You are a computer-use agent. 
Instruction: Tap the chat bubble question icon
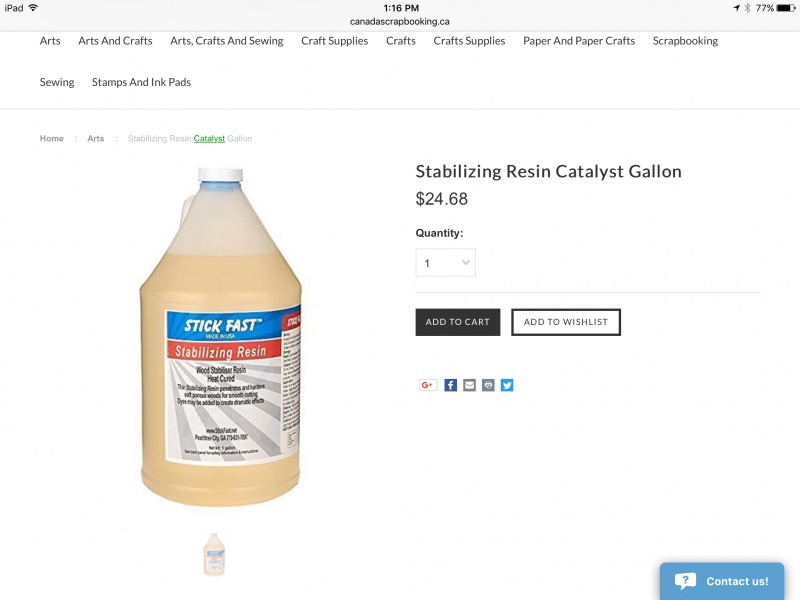[x=685, y=581]
